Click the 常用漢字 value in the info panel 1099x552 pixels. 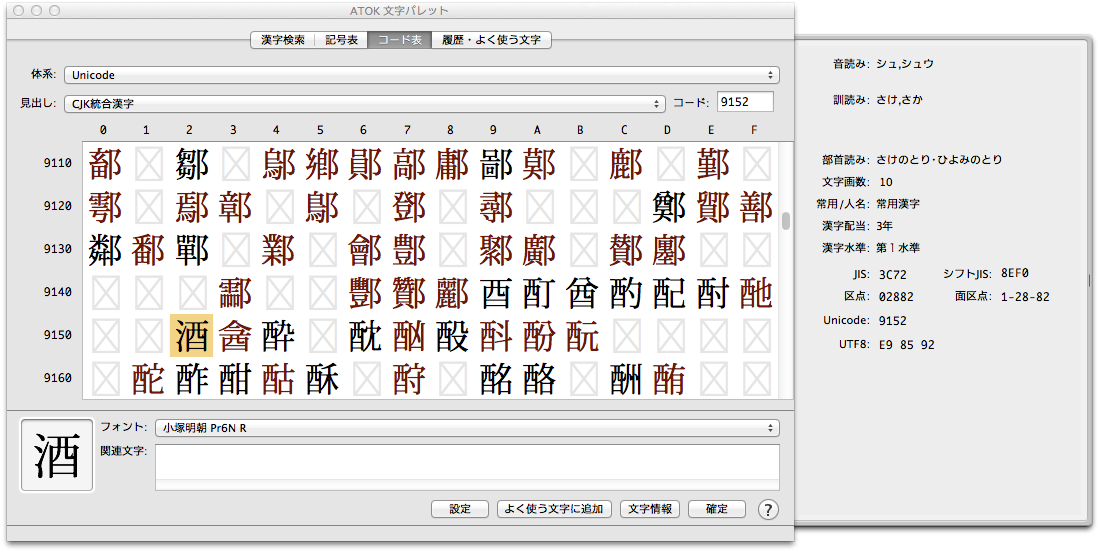pyautogui.click(x=898, y=204)
